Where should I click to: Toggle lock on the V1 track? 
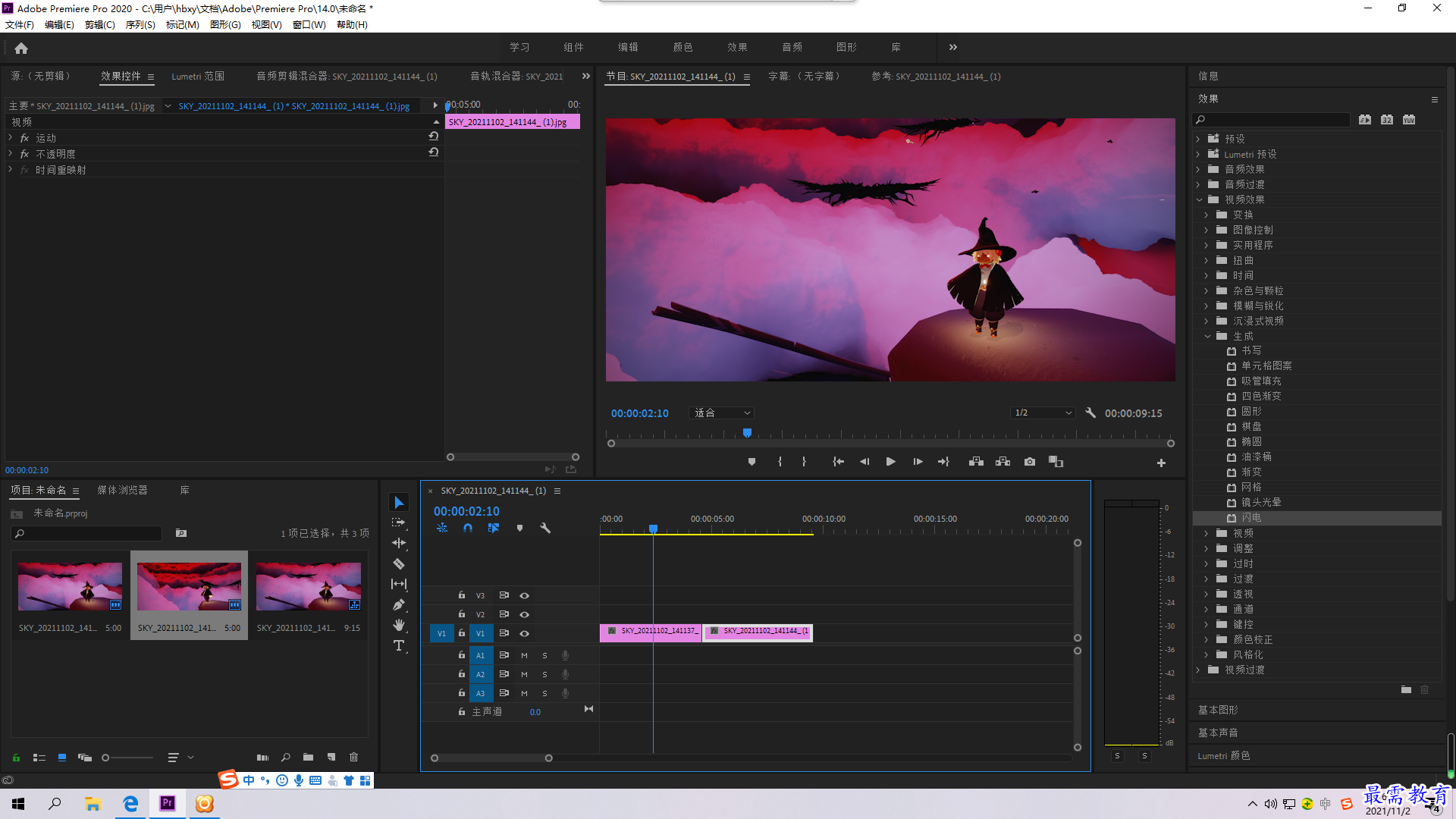(461, 633)
